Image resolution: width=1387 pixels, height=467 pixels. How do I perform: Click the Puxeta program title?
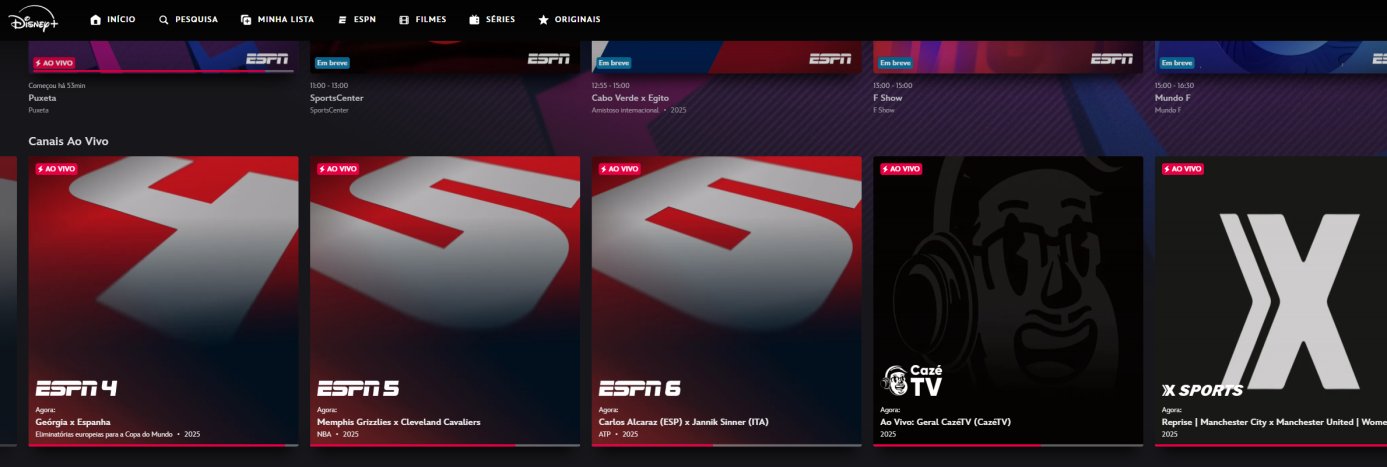(42, 98)
